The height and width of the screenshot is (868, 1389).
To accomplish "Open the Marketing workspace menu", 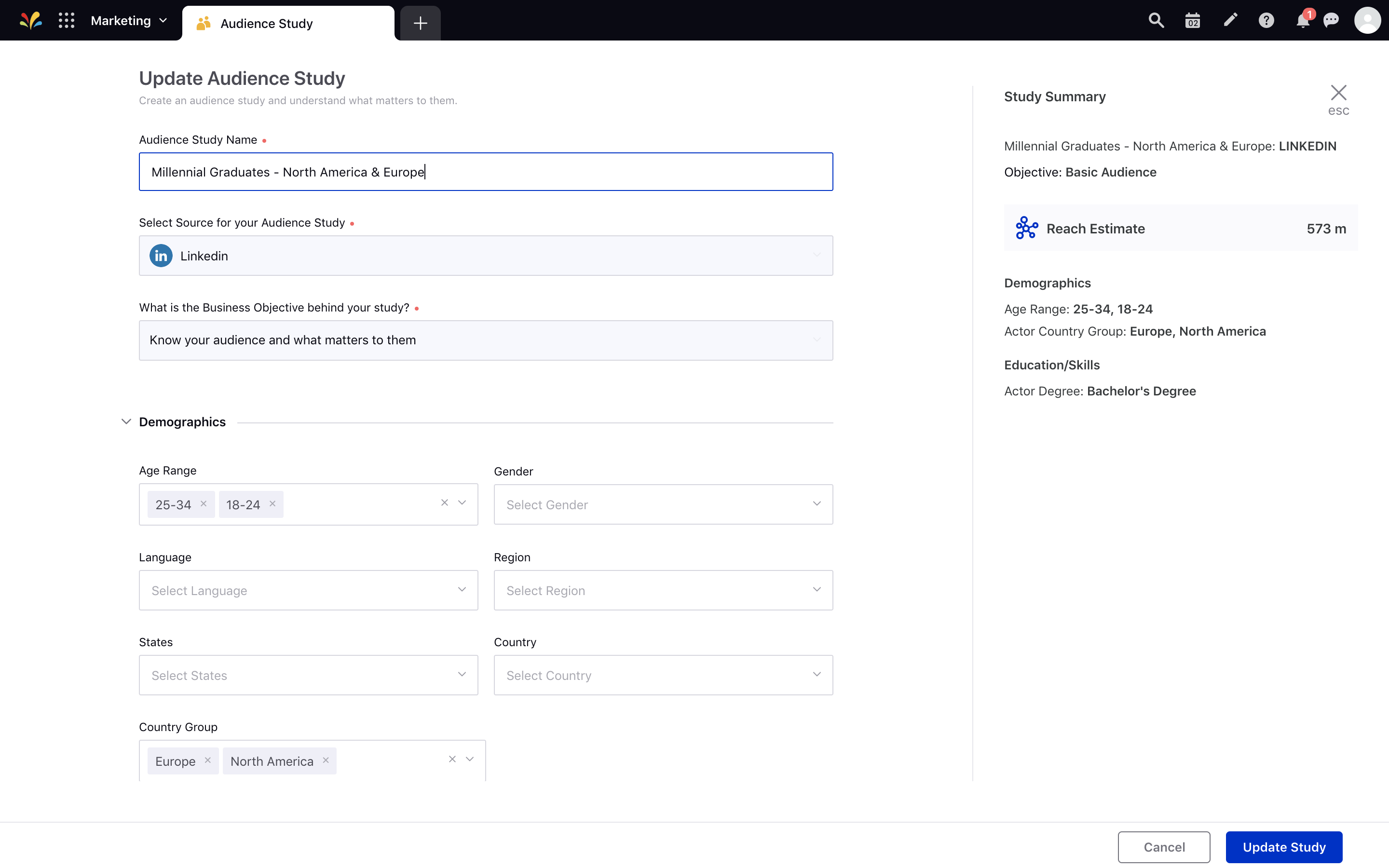I will tap(129, 21).
